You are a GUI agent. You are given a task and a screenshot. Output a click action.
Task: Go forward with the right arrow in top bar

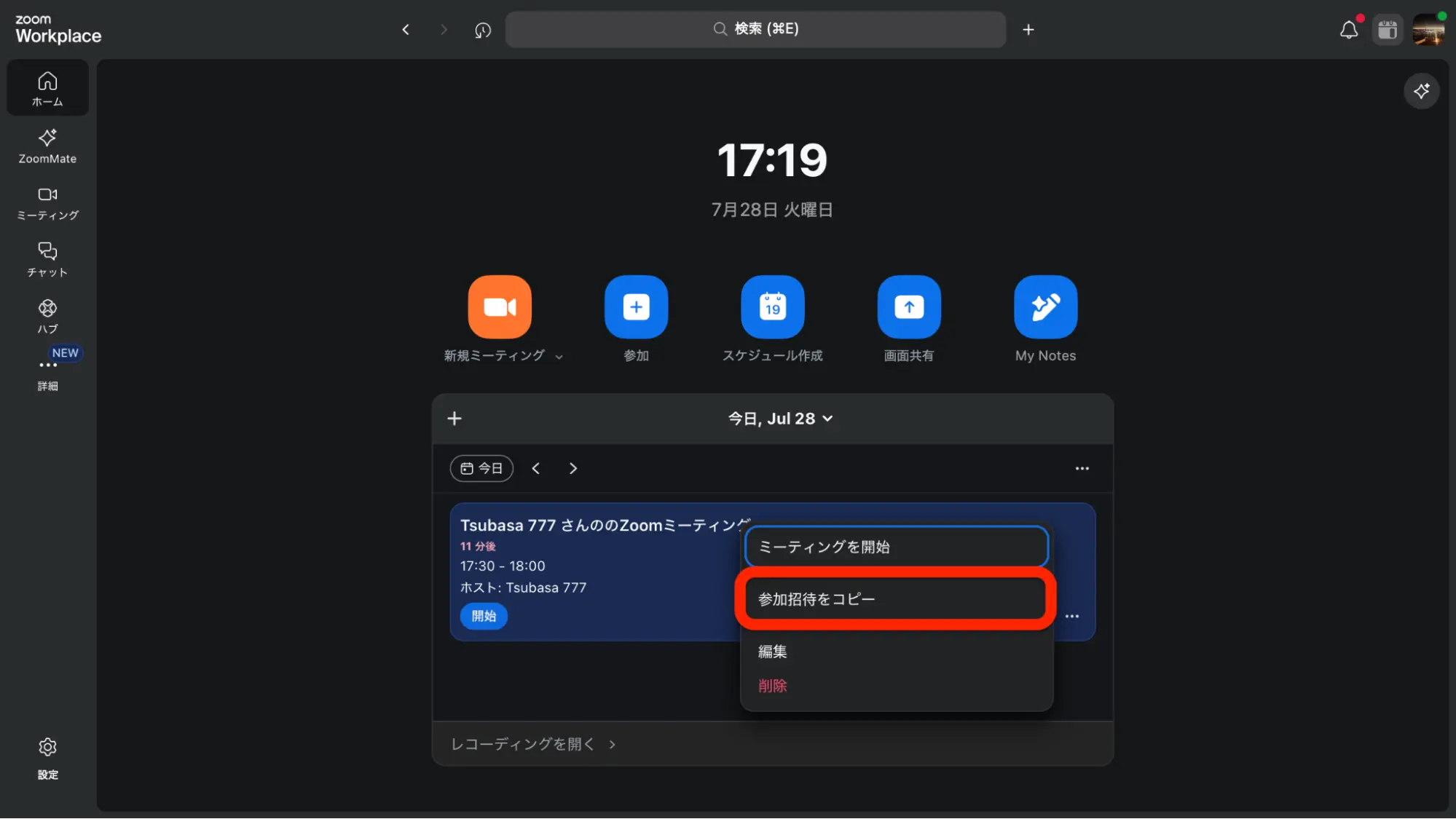(444, 29)
